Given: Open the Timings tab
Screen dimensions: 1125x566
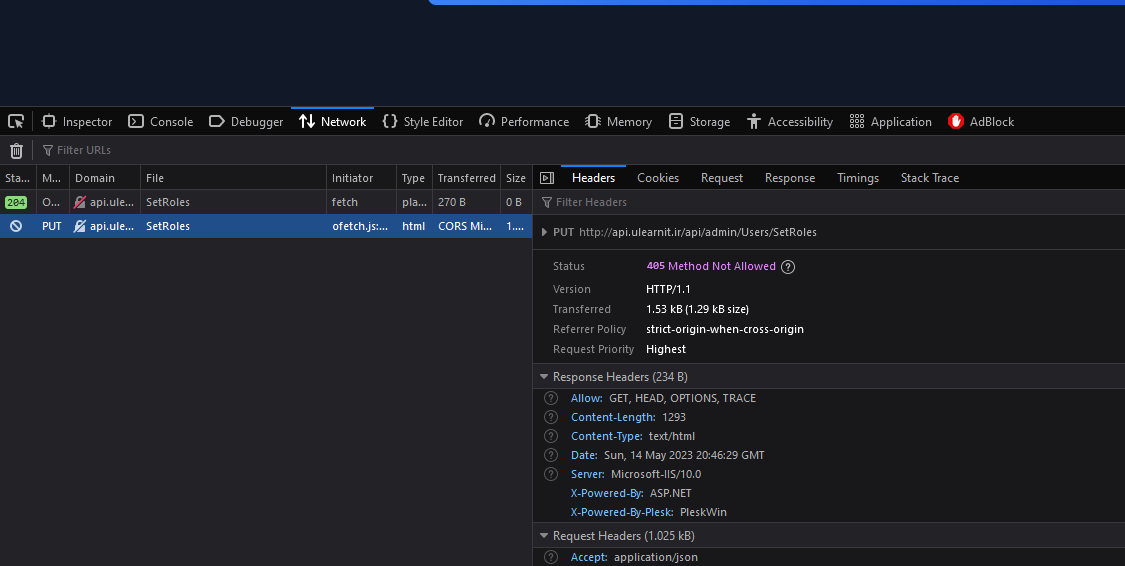Looking at the screenshot, I should coord(857,178).
